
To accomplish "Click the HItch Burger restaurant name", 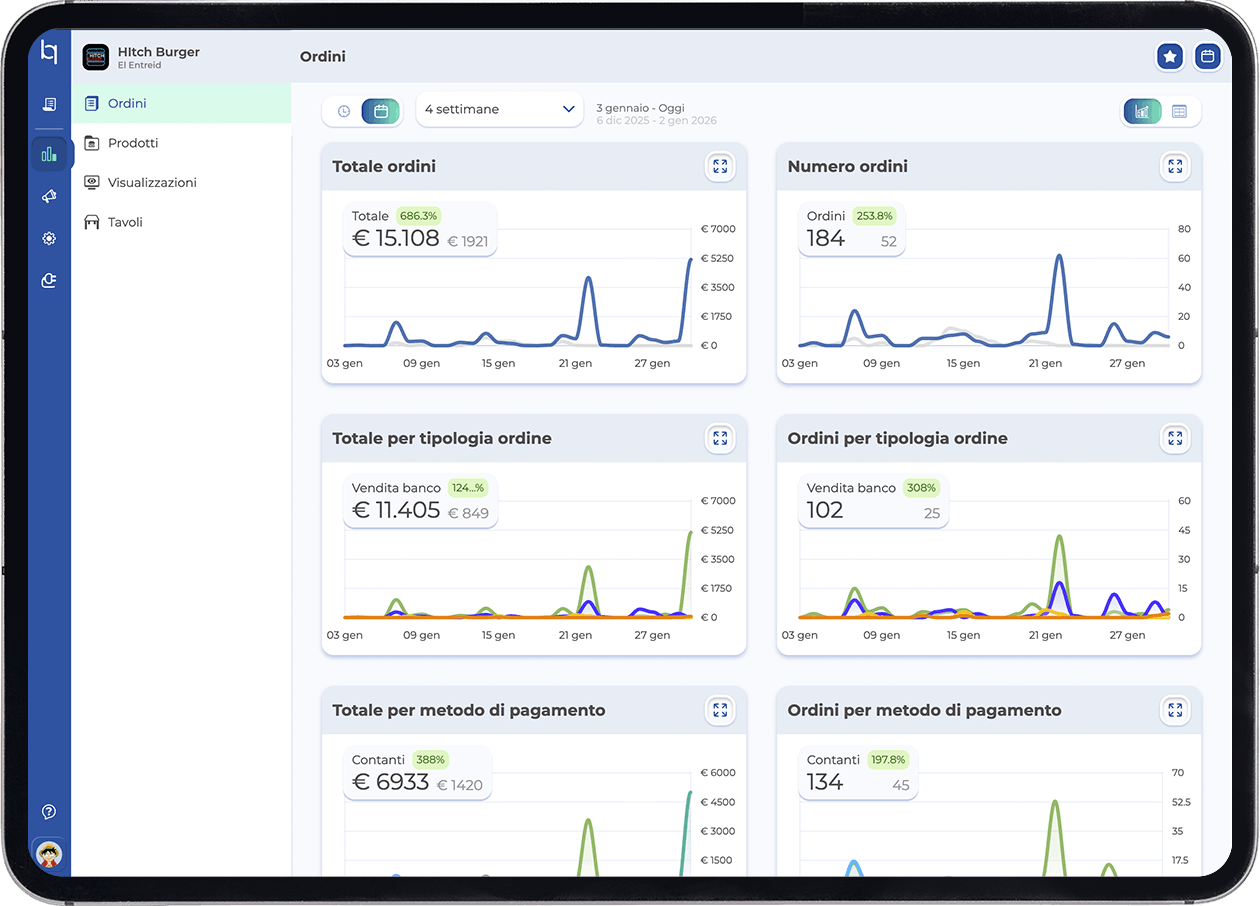I will [x=158, y=52].
